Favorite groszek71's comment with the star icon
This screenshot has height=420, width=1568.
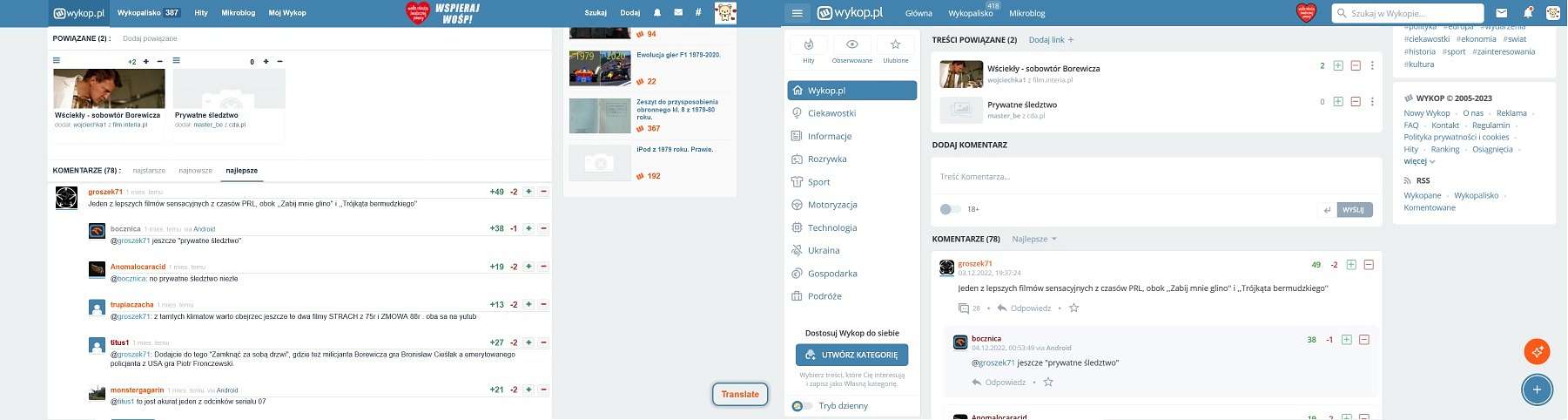1073,308
